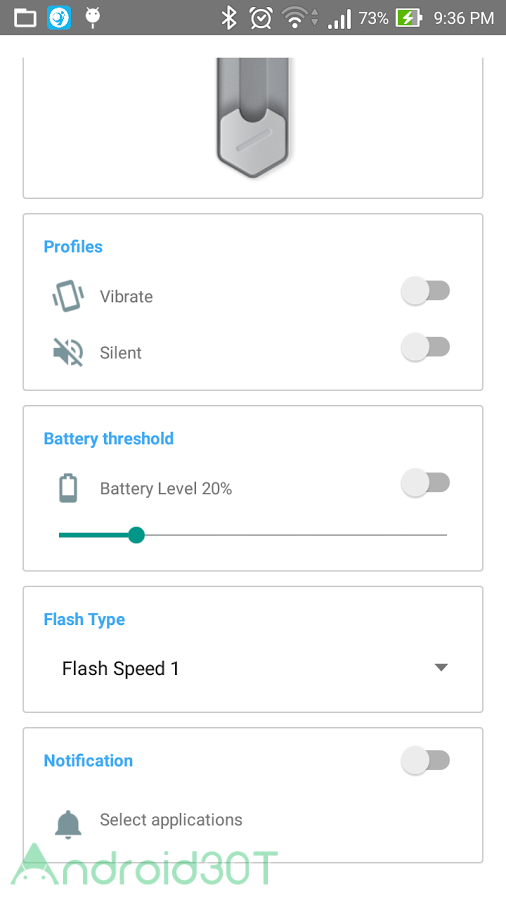
Task: Tap the Android debug bug icon
Action: 92,18
